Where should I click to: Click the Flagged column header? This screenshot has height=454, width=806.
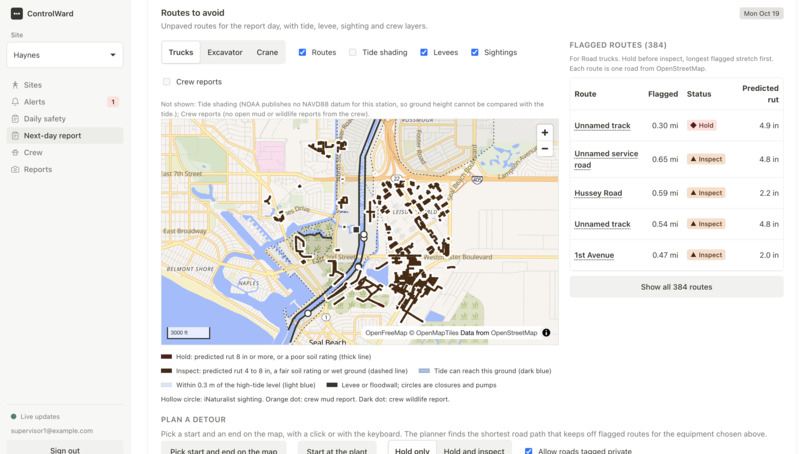[x=663, y=94]
